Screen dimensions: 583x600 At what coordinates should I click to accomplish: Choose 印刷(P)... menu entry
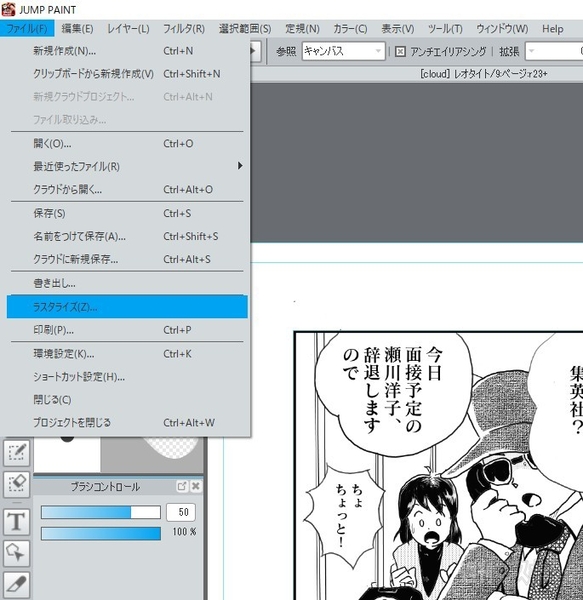pyautogui.click(x=127, y=330)
